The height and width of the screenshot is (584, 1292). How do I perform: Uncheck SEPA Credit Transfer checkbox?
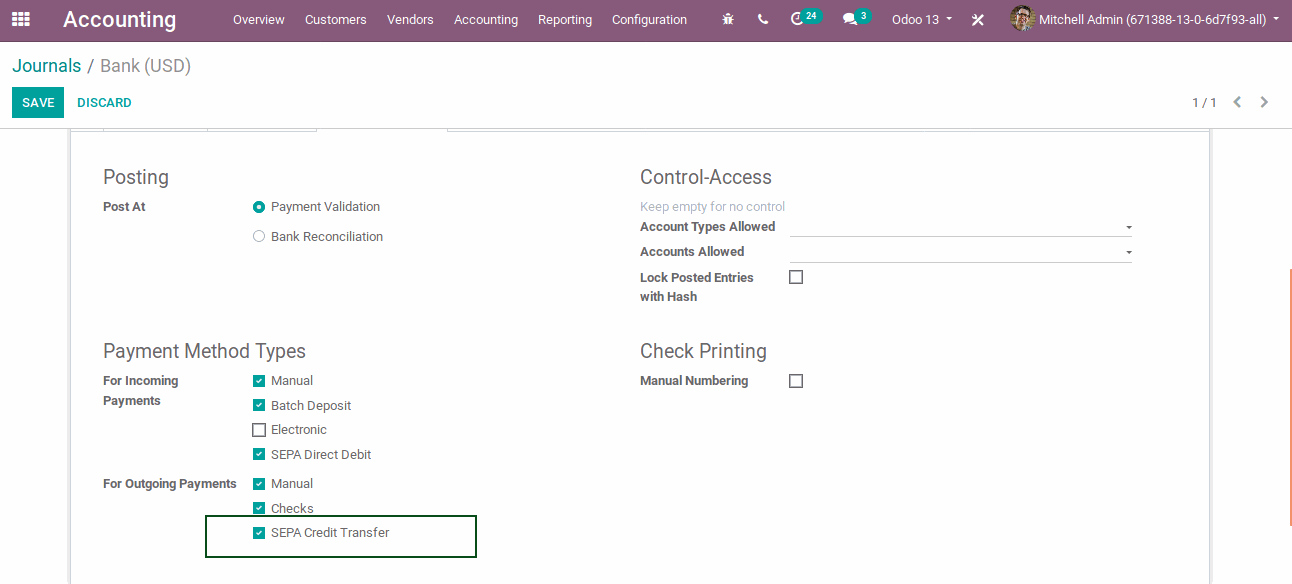259,533
